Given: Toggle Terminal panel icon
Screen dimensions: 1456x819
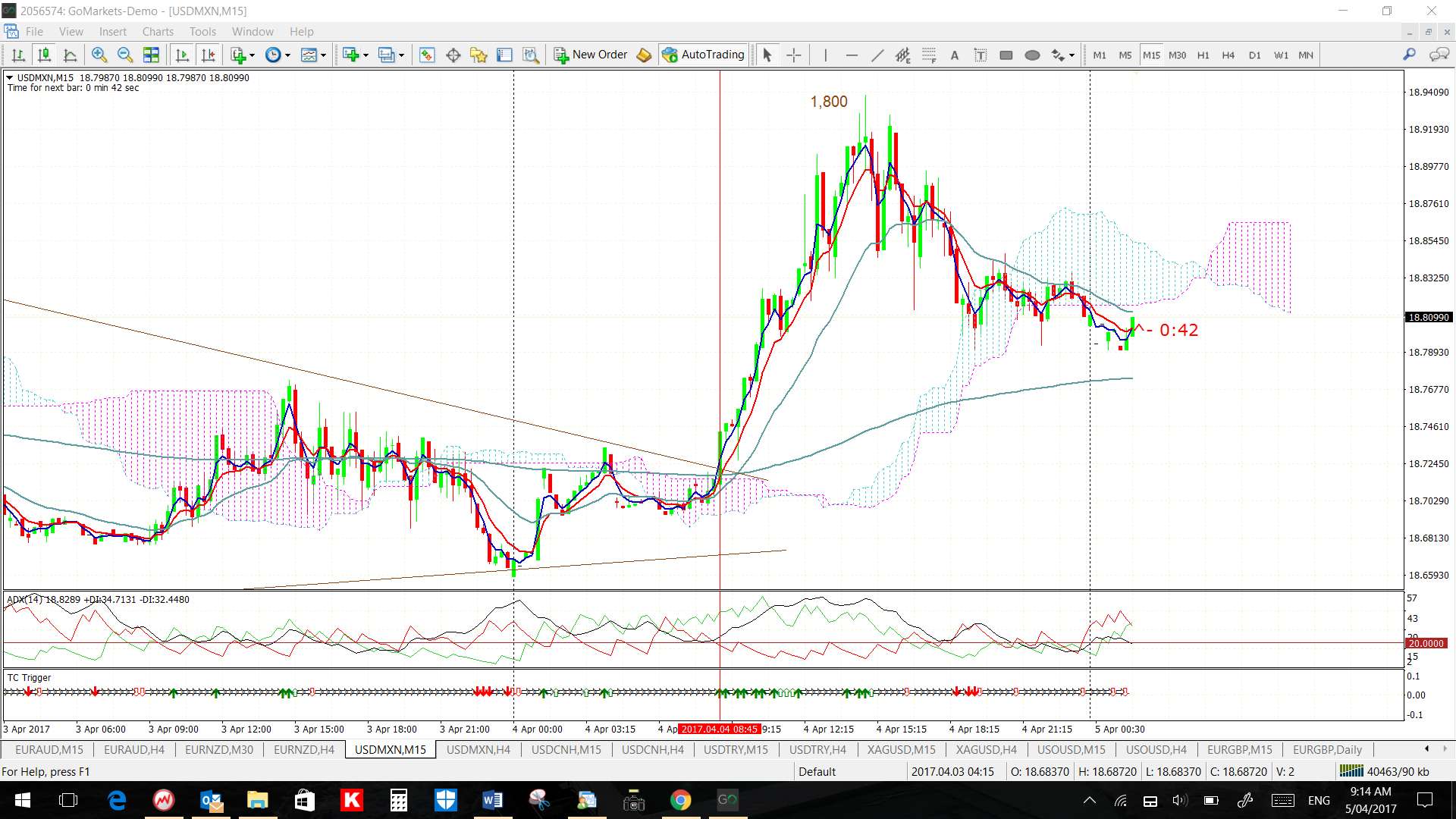Looking at the screenshot, I should pyautogui.click(x=504, y=55).
